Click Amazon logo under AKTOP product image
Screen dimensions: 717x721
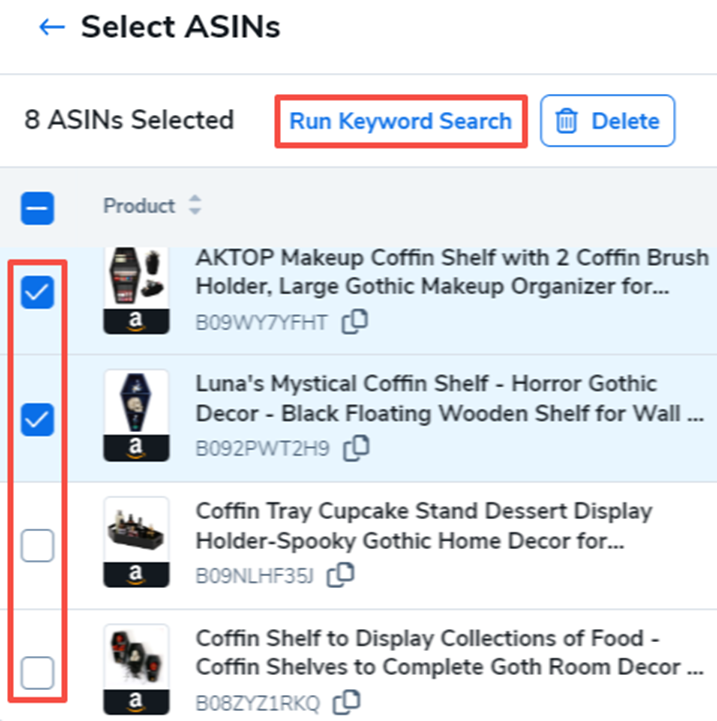coord(136,321)
